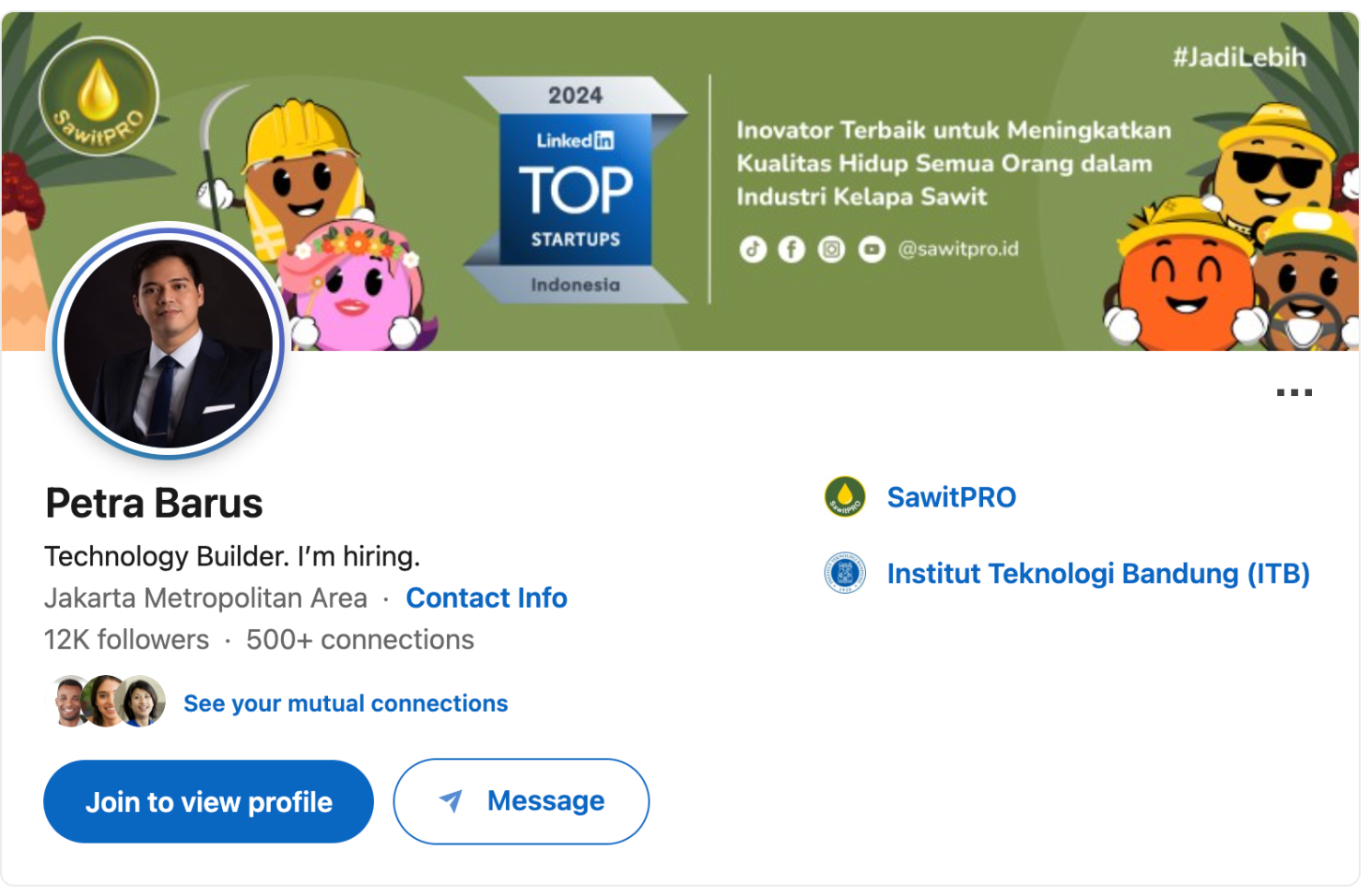Open Institut Teknologi Bandung (ITB) link
Image resolution: width=1371 pixels, height=896 pixels.
tap(1098, 574)
